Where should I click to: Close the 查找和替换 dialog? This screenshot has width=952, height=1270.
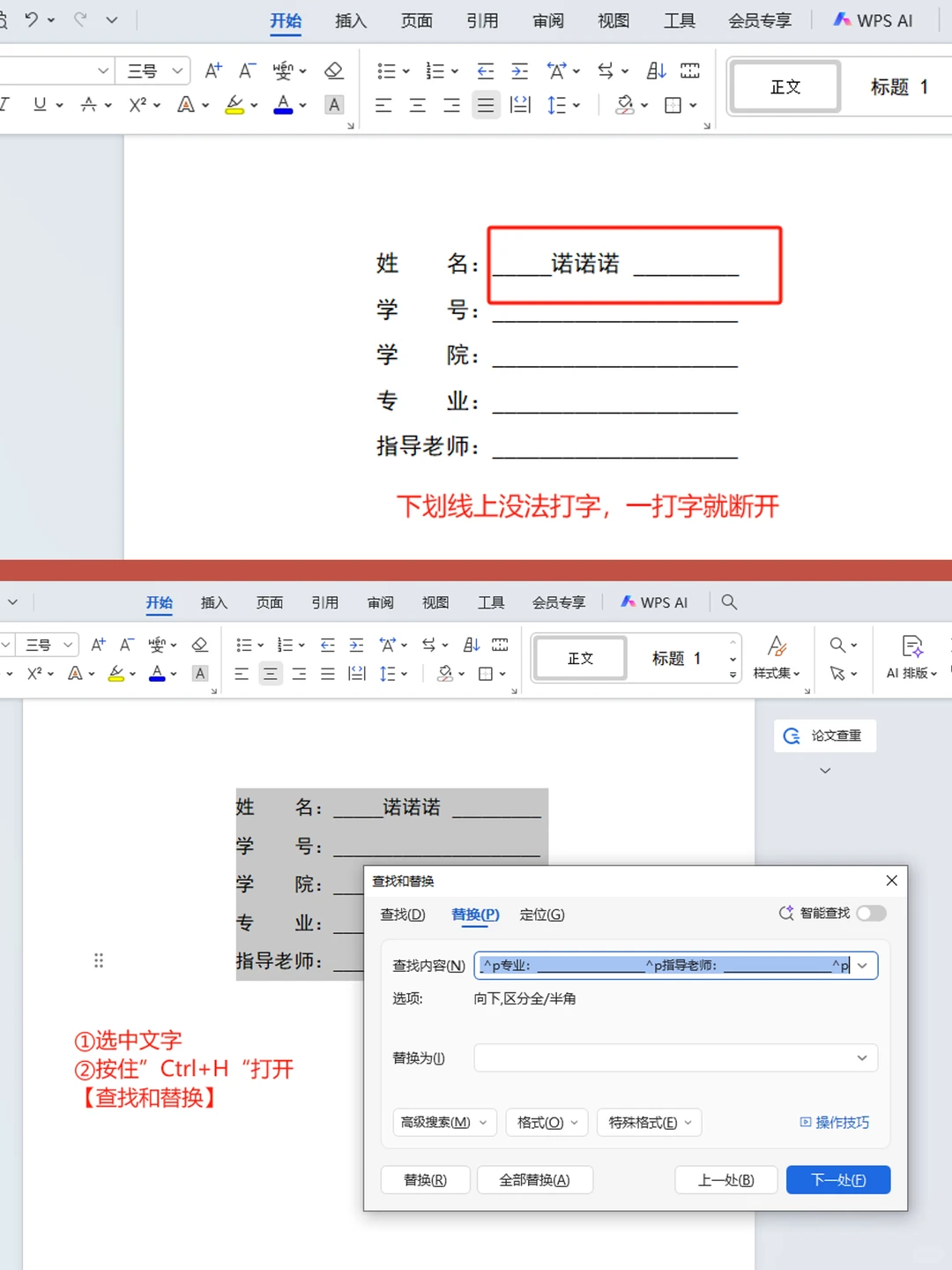pyautogui.click(x=891, y=881)
